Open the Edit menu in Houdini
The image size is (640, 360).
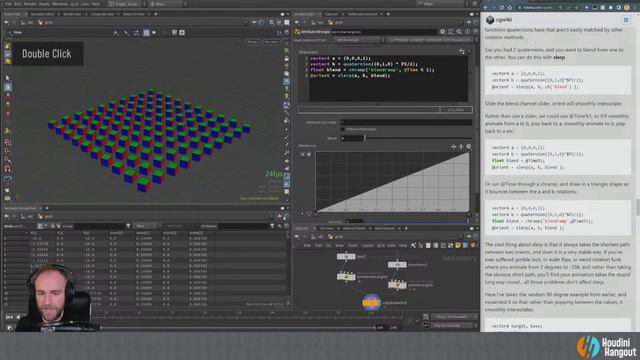(18, 4)
